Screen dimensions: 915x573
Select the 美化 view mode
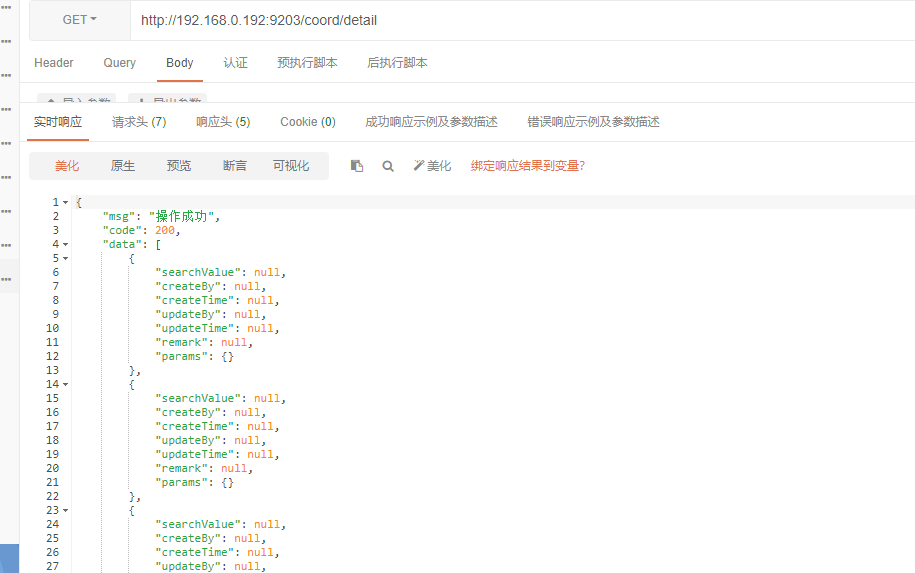click(x=67, y=166)
